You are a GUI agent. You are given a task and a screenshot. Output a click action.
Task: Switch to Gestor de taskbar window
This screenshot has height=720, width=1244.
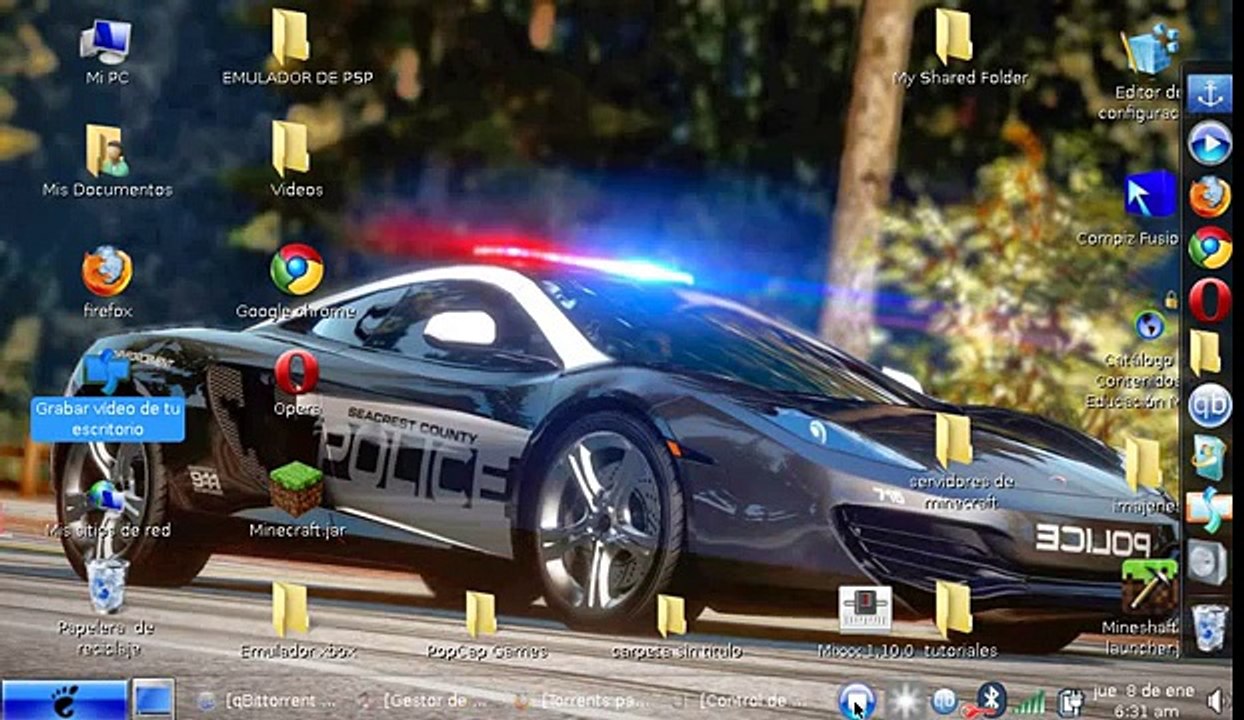coord(421,701)
